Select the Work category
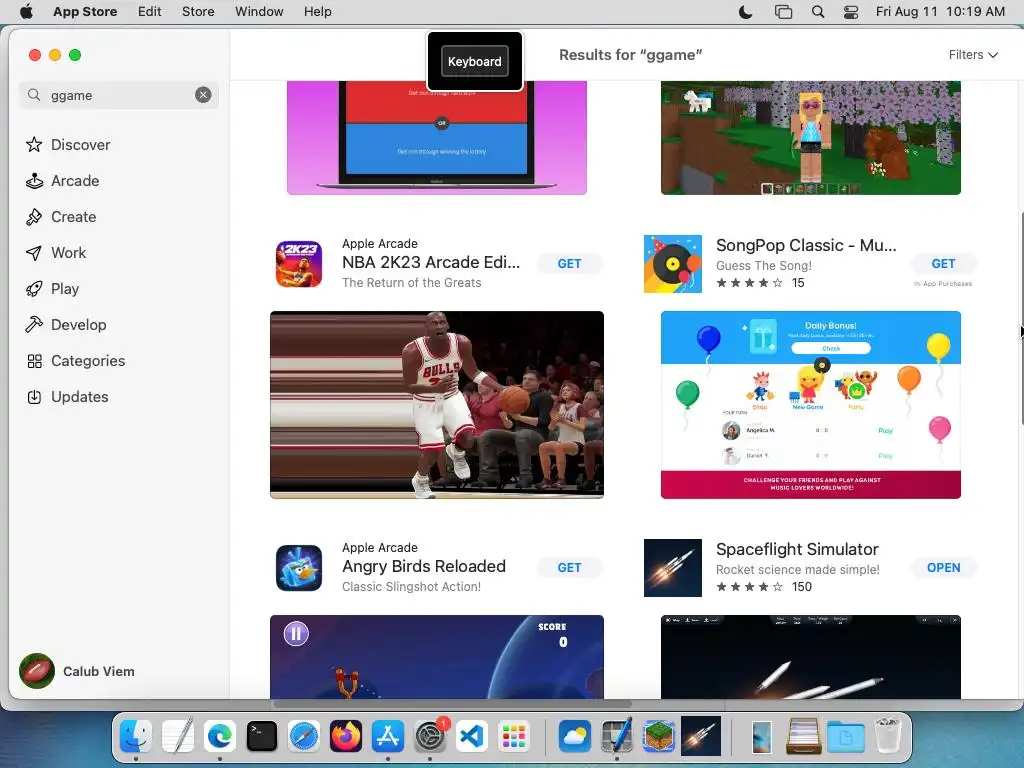Screen dimensions: 1024x768 pos(56,253)
